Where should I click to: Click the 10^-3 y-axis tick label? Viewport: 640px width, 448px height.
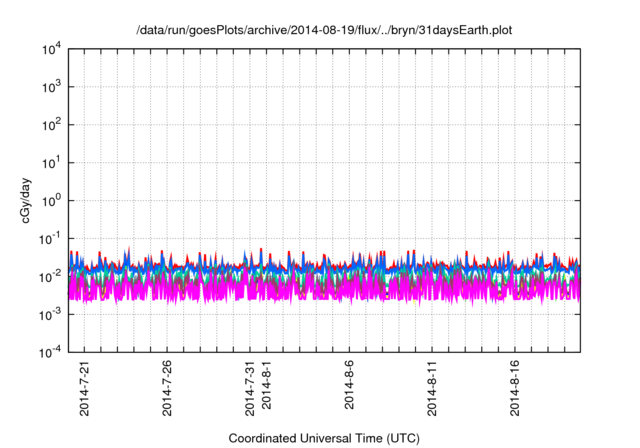pos(51,313)
